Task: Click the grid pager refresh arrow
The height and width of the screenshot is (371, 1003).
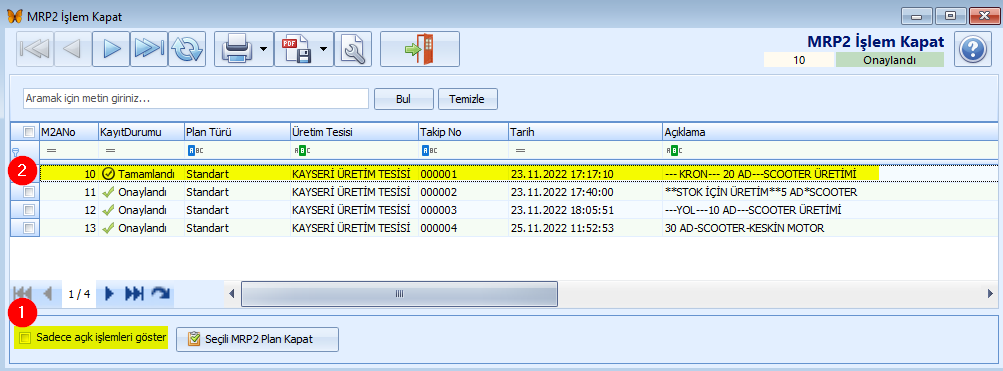Action: [161, 294]
